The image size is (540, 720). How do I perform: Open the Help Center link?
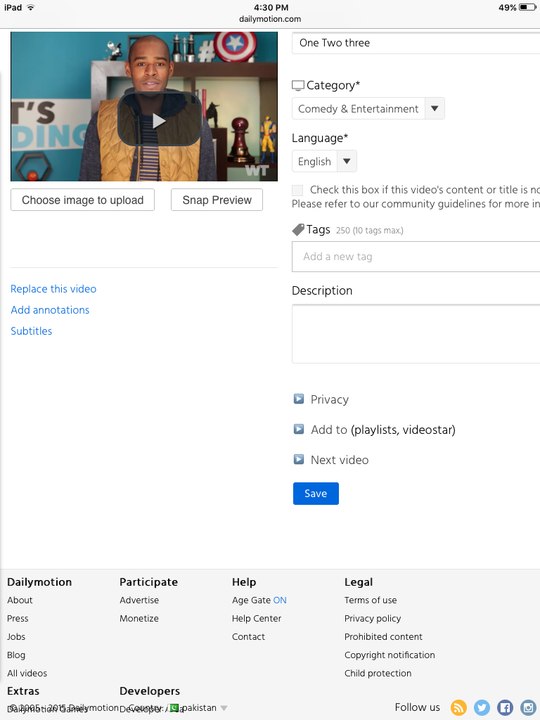point(256,618)
